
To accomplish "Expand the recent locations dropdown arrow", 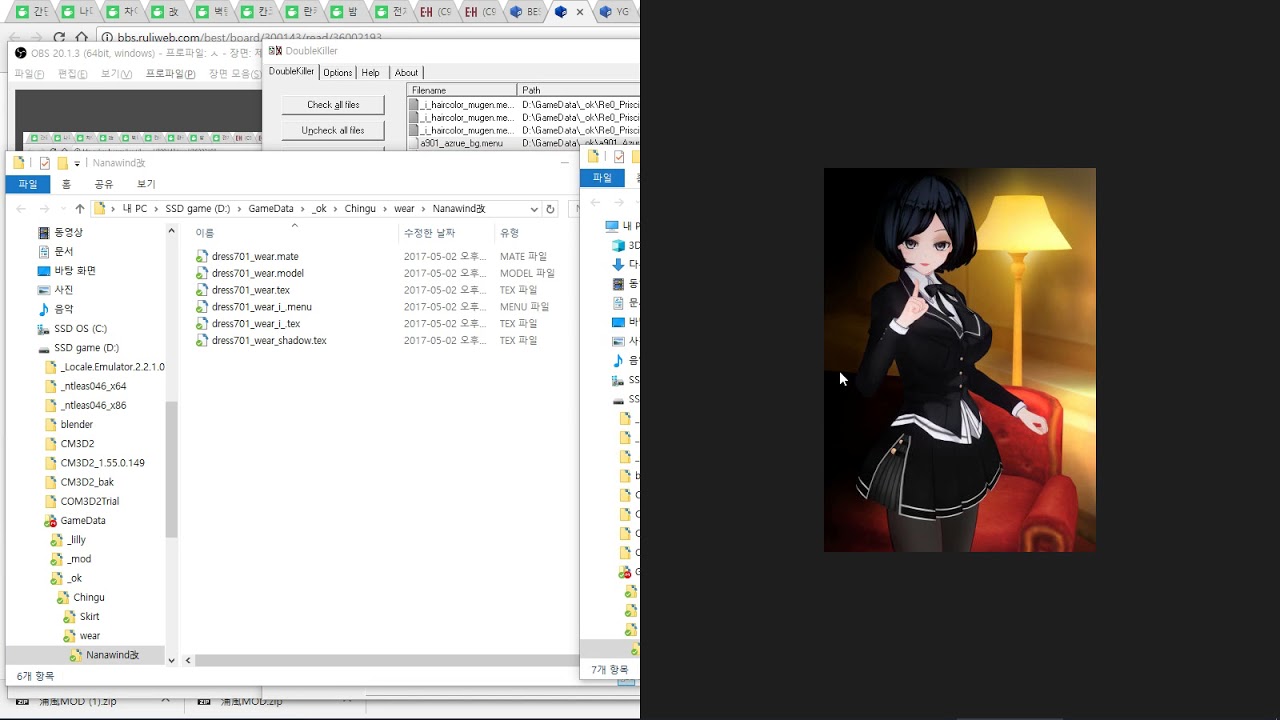I will click(x=63, y=209).
